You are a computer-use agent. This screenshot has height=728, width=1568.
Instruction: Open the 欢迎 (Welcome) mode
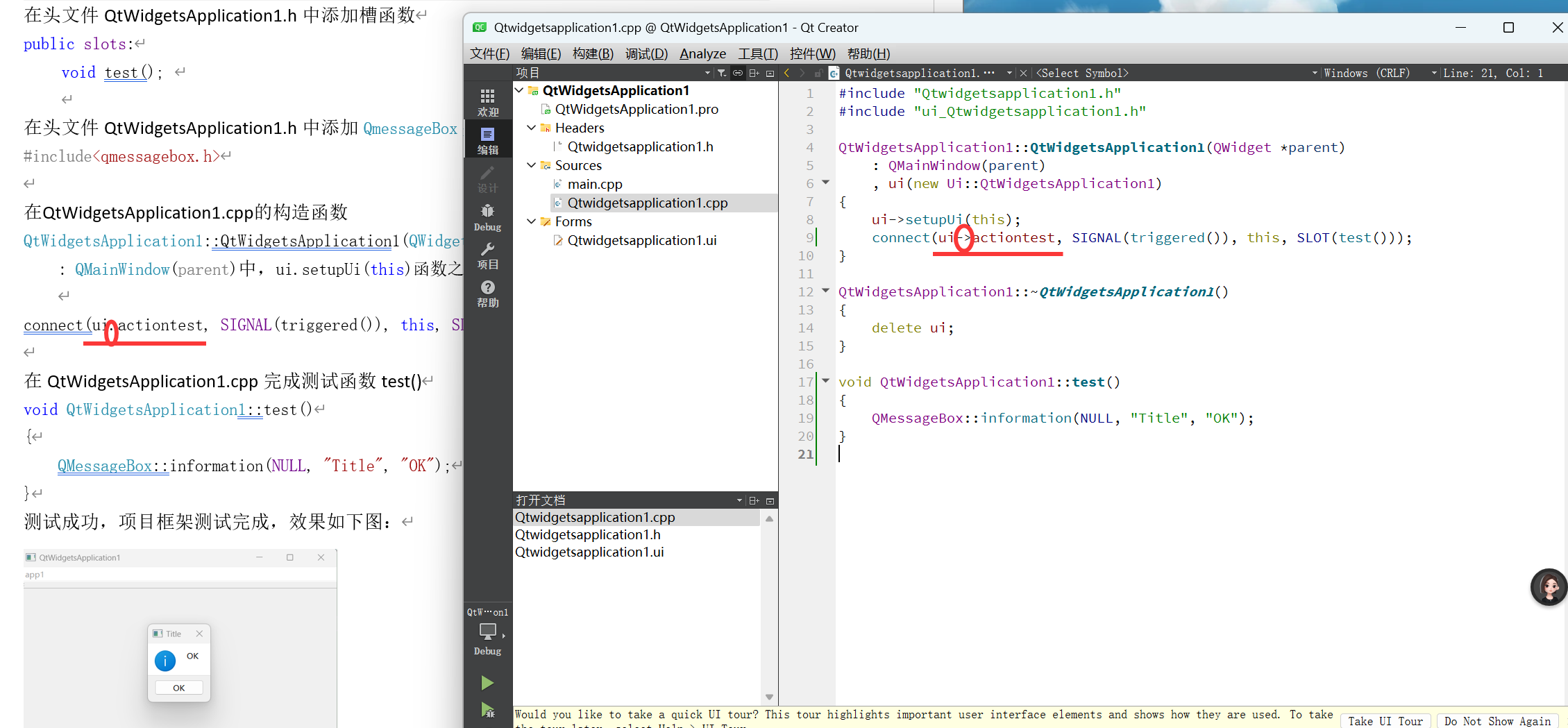coord(487,102)
